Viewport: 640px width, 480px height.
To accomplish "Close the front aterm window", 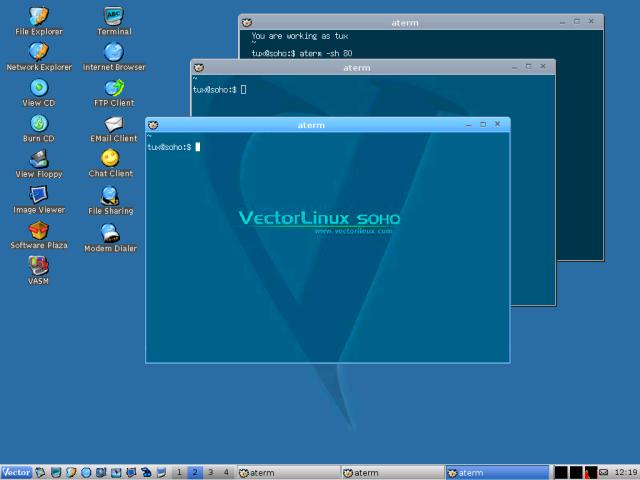I will (x=497, y=124).
